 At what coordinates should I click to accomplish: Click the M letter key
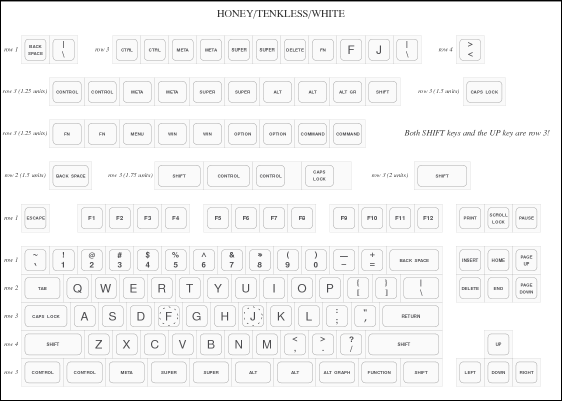pyautogui.click(x=267, y=344)
